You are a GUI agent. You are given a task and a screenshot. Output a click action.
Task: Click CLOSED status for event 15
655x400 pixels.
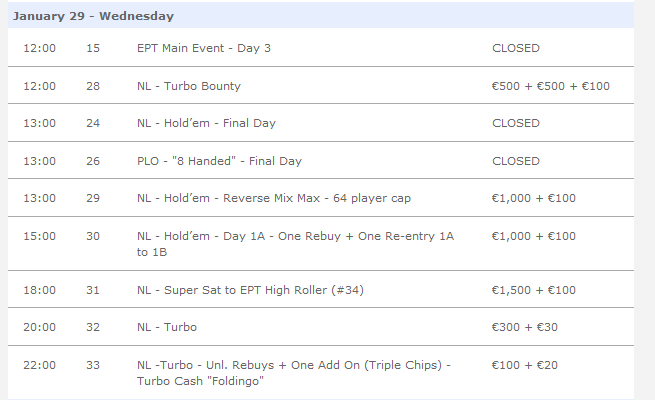(516, 48)
